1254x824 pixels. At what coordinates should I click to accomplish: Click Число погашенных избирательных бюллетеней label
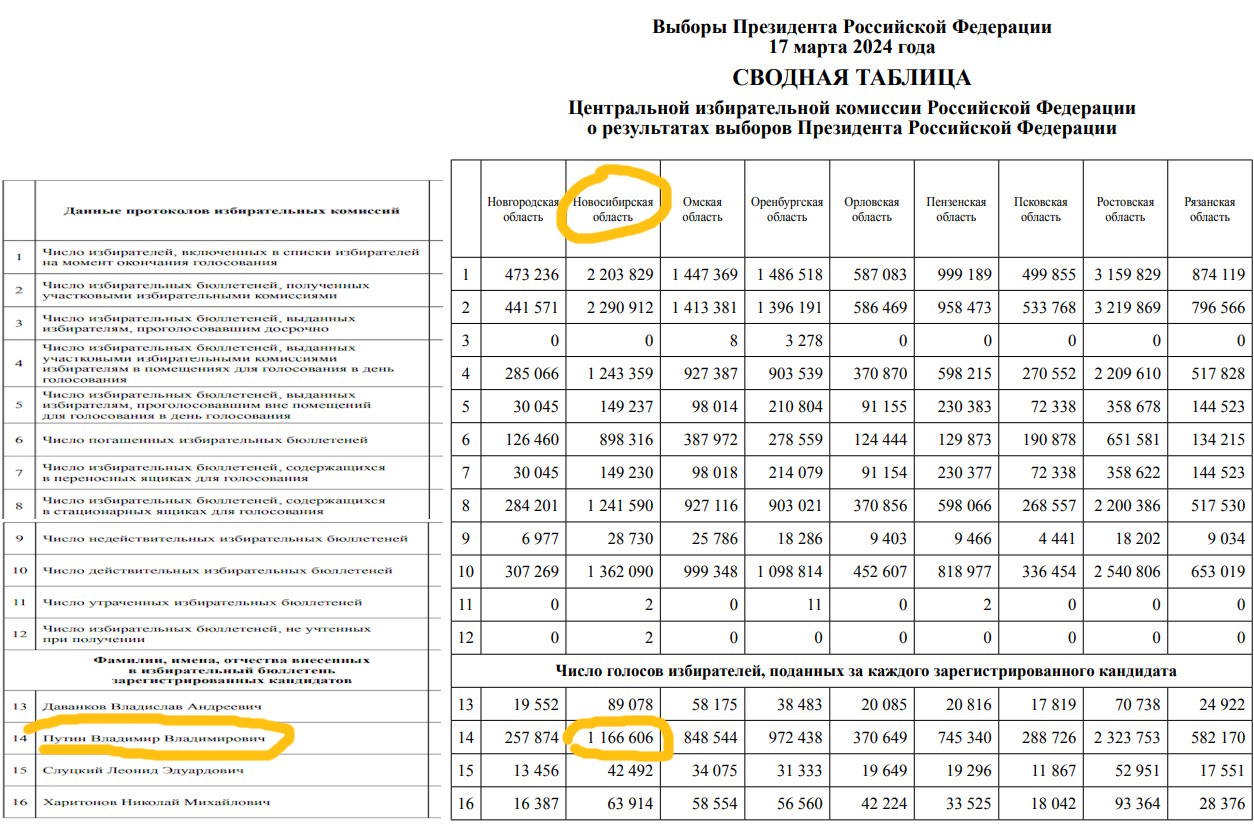point(205,440)
